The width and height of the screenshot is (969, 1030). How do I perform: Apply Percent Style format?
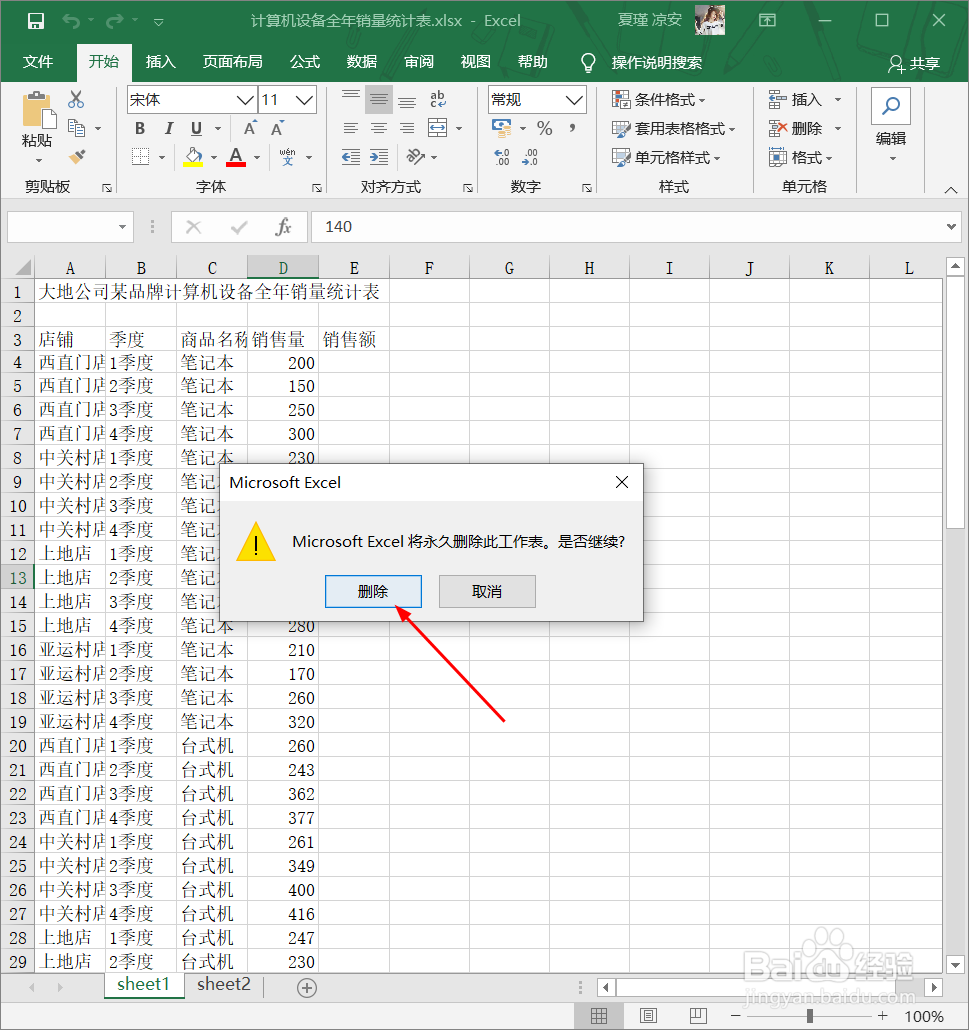pos(545,128)
